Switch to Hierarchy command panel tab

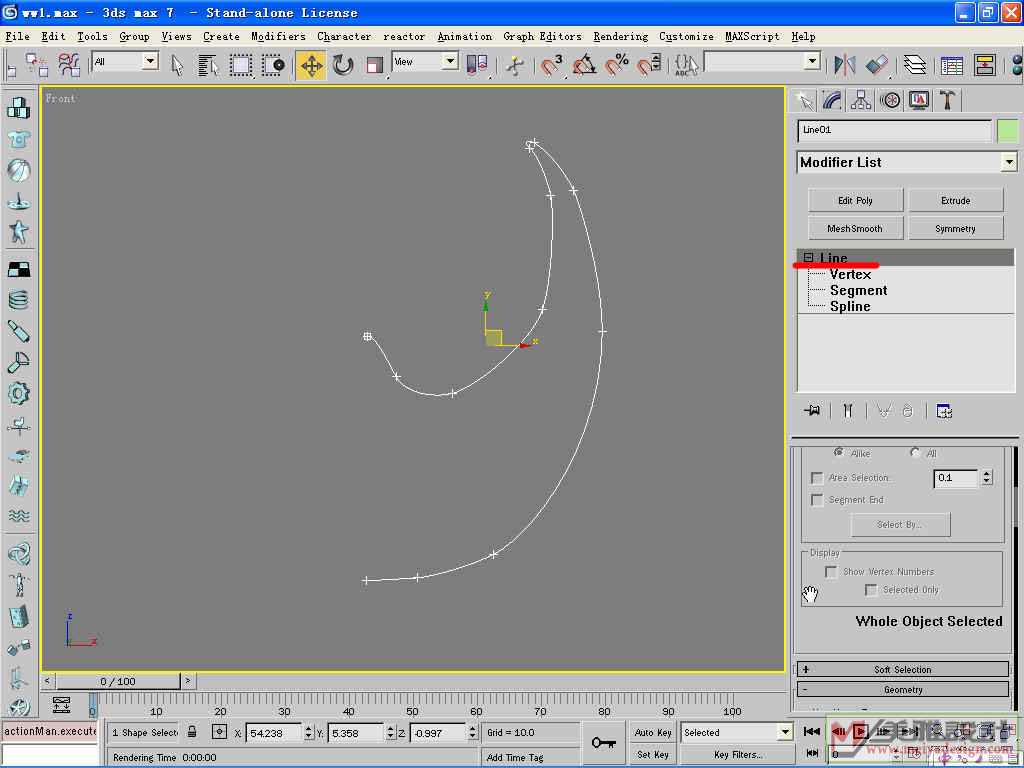coord(861,101)
